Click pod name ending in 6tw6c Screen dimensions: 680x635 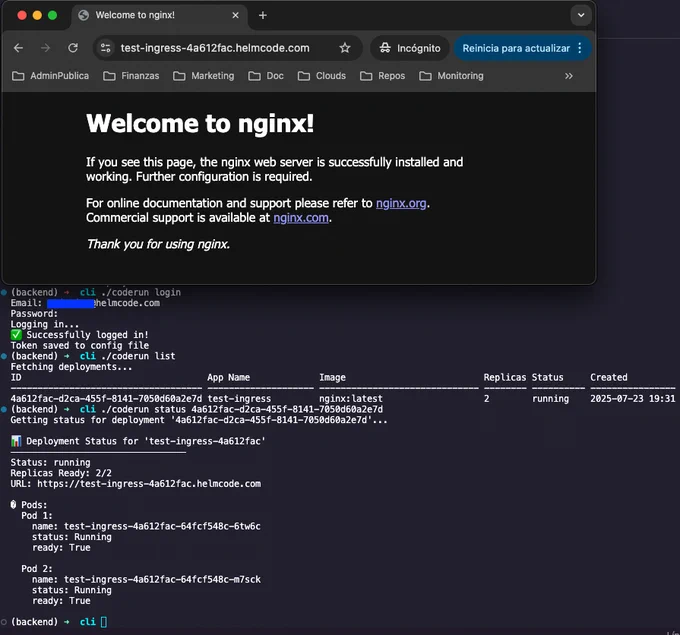(162, 526)
